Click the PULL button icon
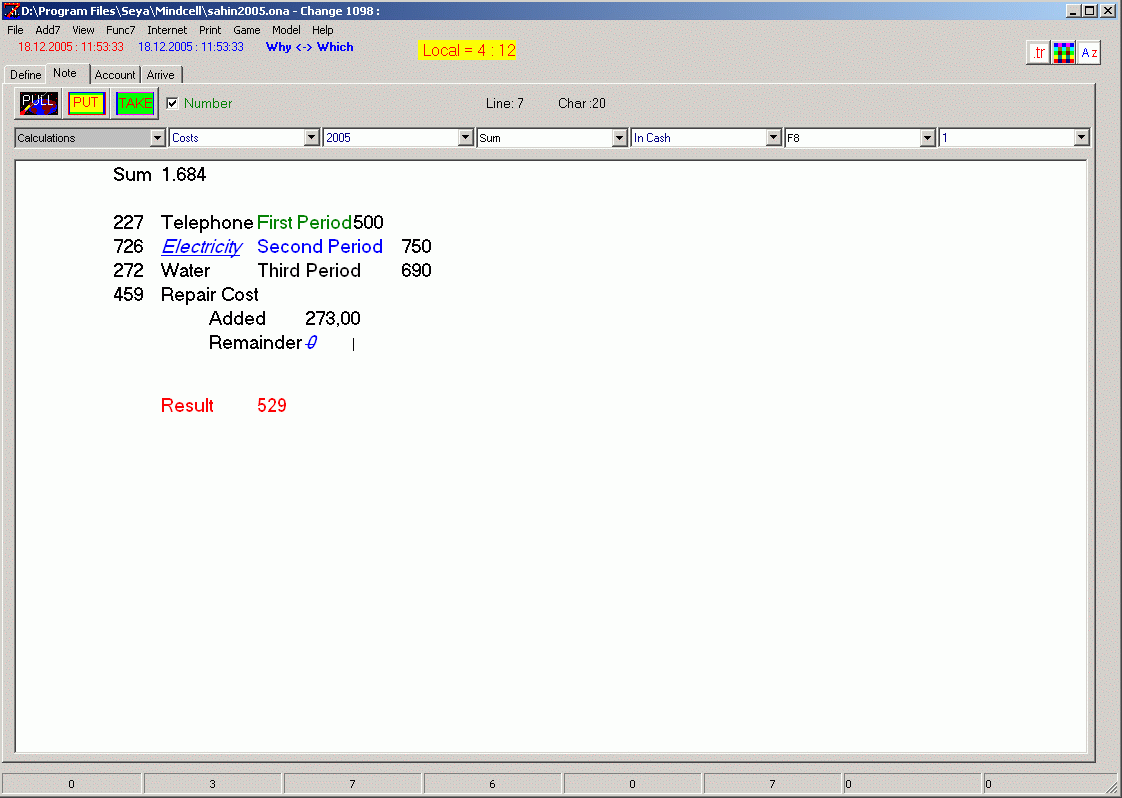The width and height of the screenshot is (1122, 798). (38, 104)
